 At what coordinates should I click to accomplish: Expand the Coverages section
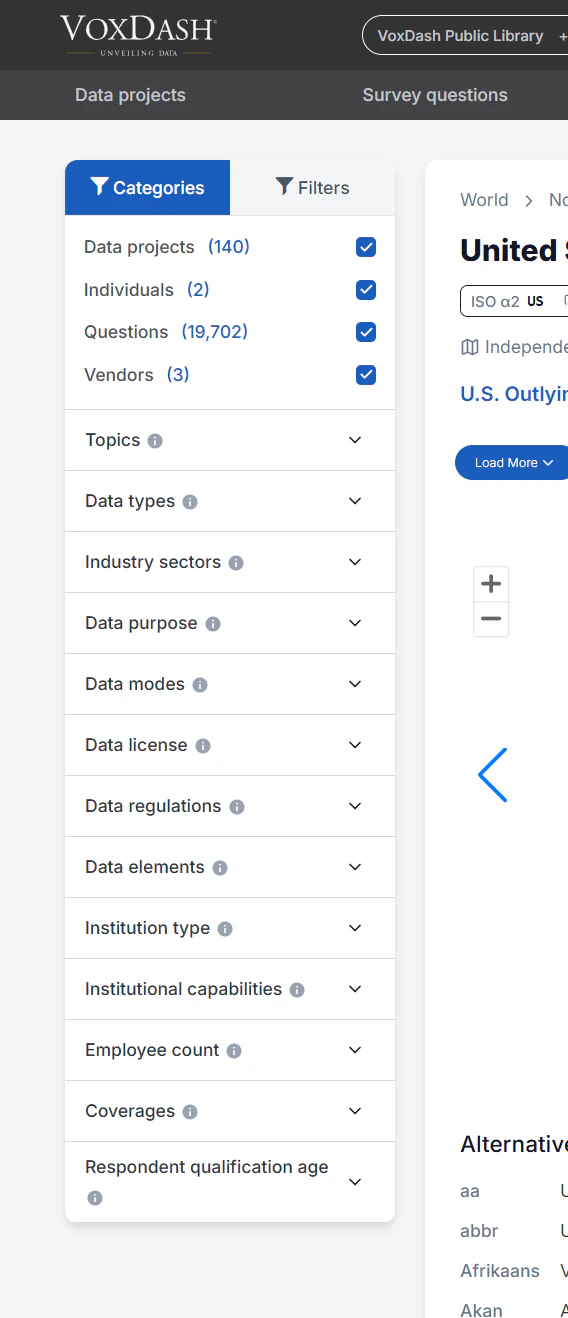click(230, 1111)
